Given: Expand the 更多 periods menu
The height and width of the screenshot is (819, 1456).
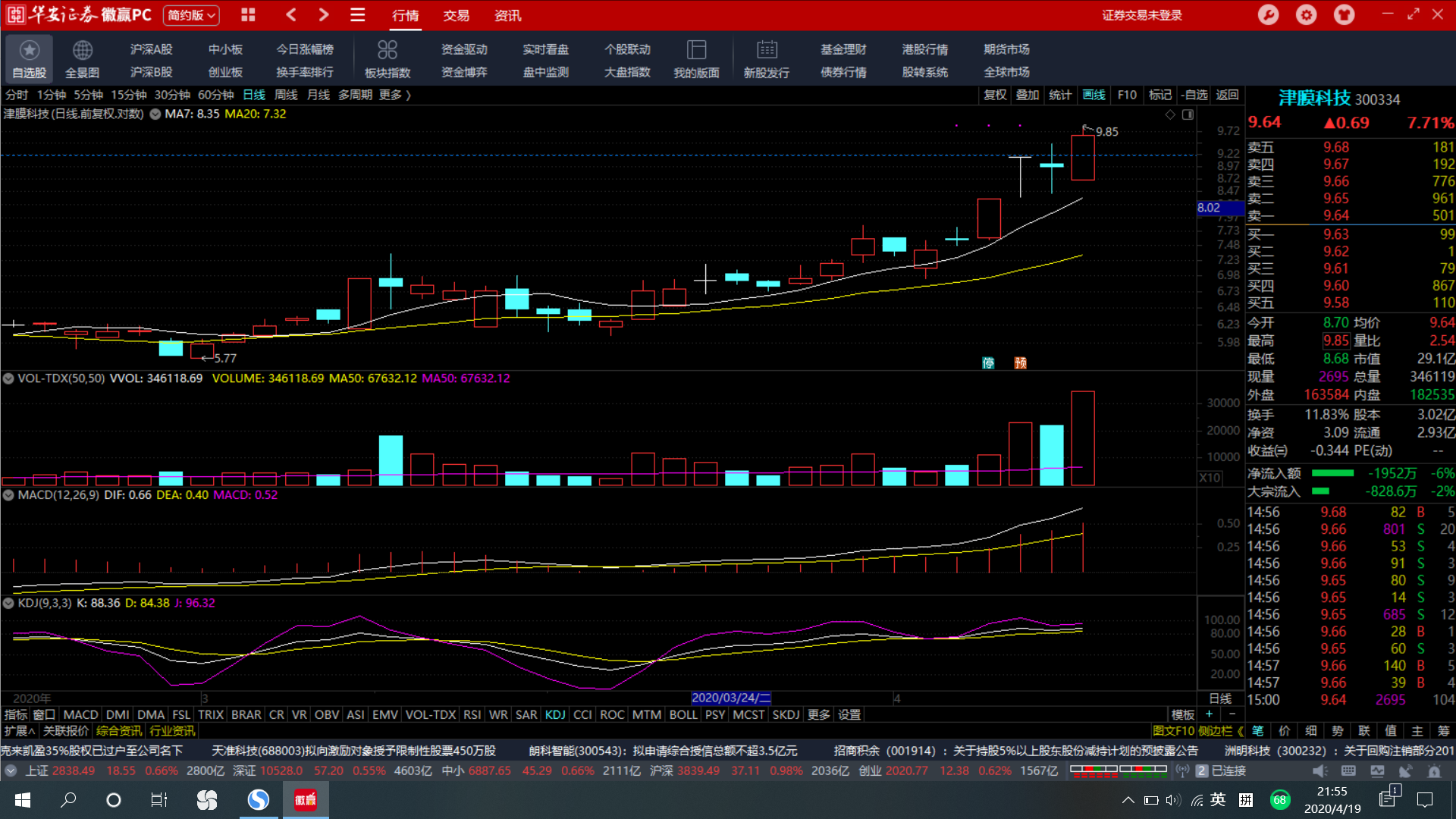Looking at the screenshot, I should (394, 95).
